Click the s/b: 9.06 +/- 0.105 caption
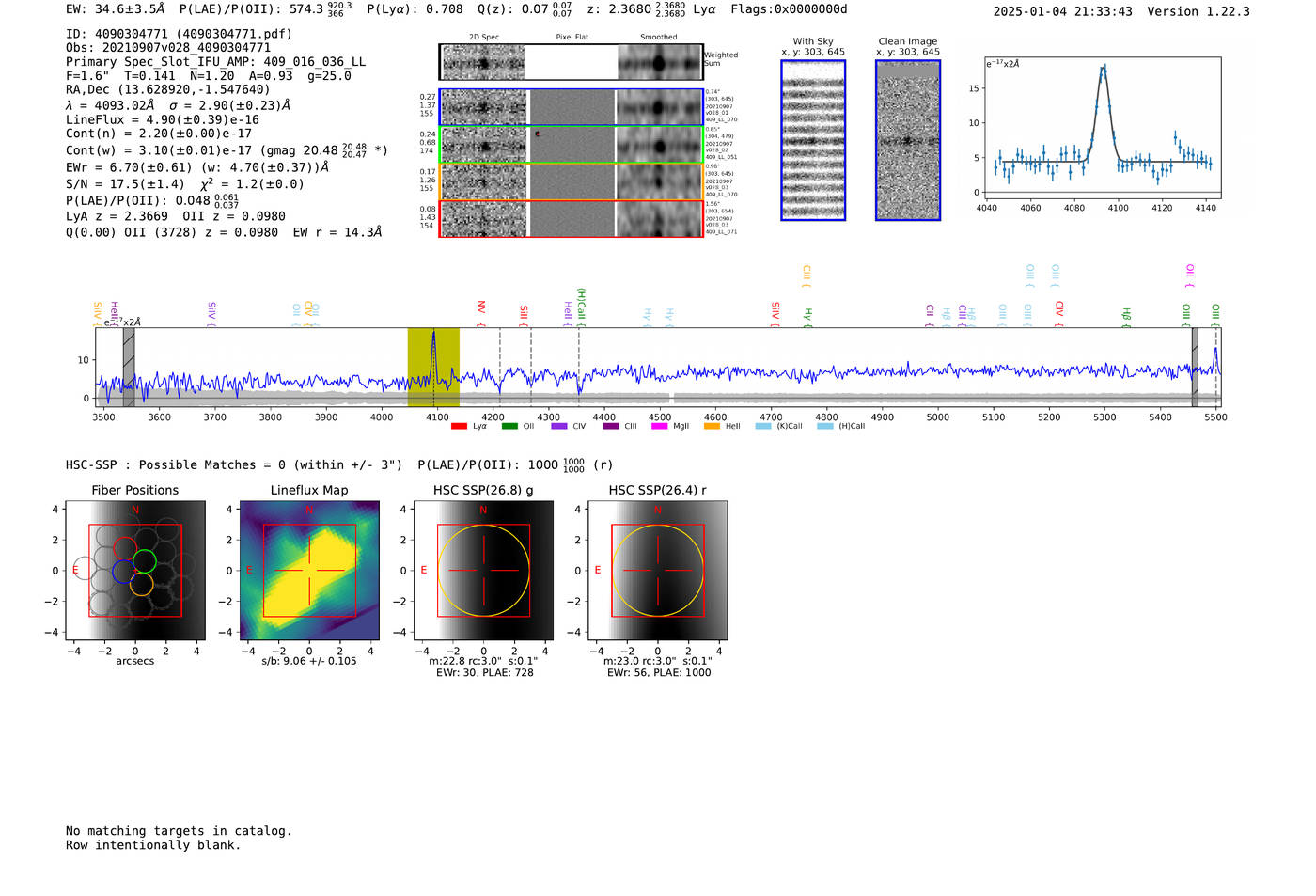Viewport: 1316px width, 896px height. (x=309, y=661)
